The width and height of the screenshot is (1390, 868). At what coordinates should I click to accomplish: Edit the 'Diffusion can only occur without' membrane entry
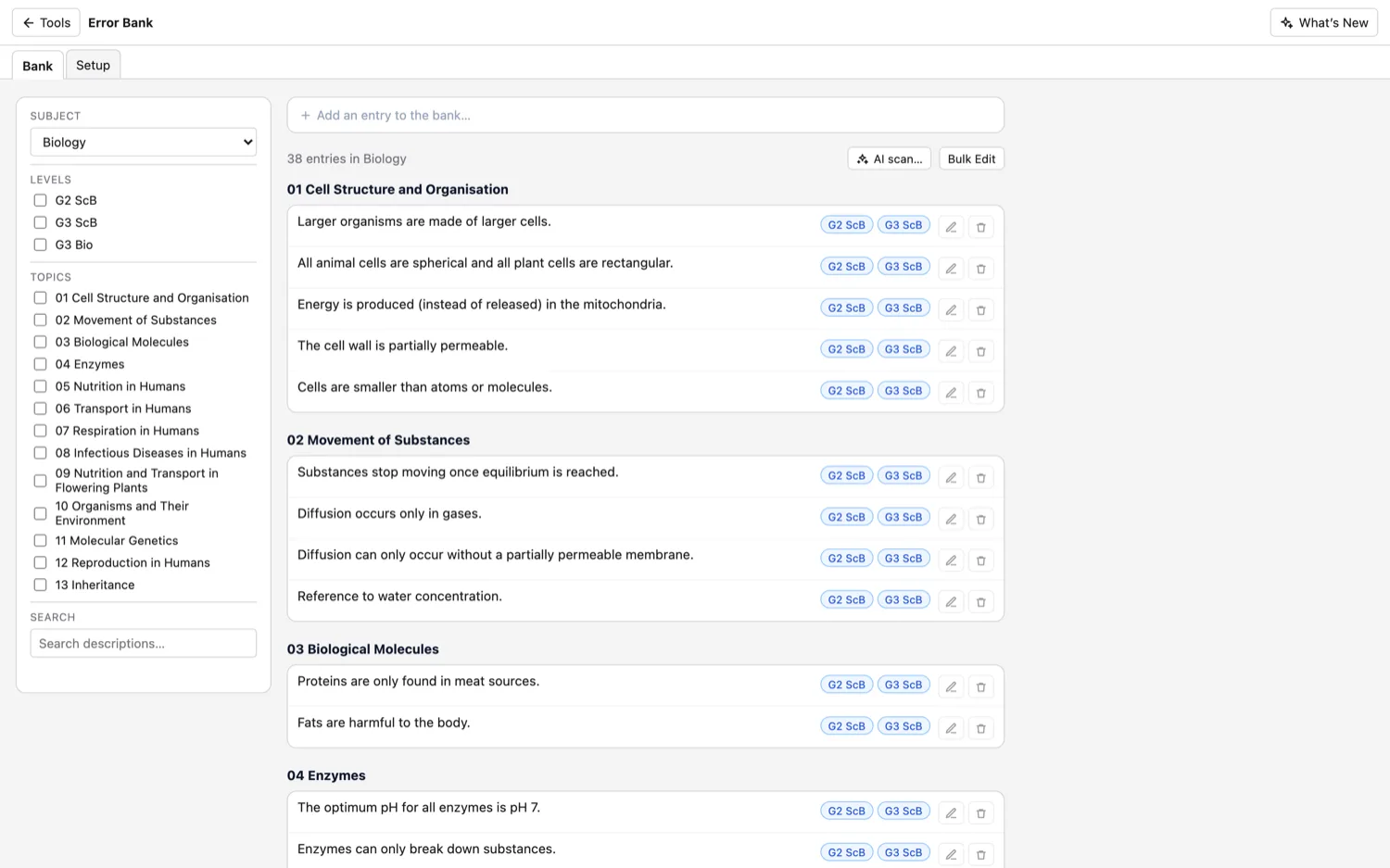951,560
